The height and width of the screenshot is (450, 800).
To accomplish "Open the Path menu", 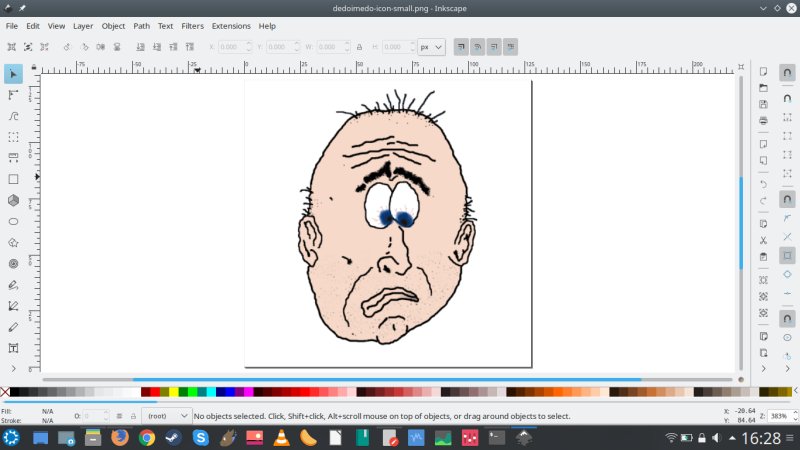I will pos(141,25).
